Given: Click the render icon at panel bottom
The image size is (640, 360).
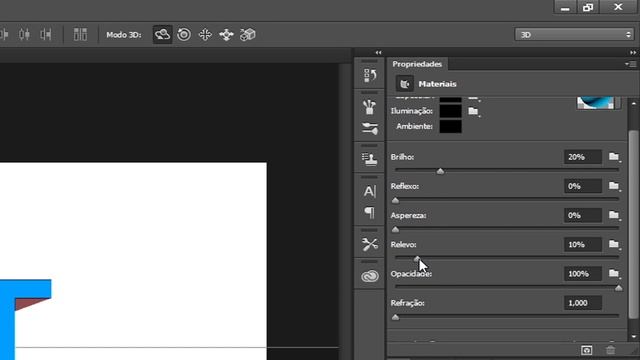Looking at the screenshot, I should tap(587, 350).
